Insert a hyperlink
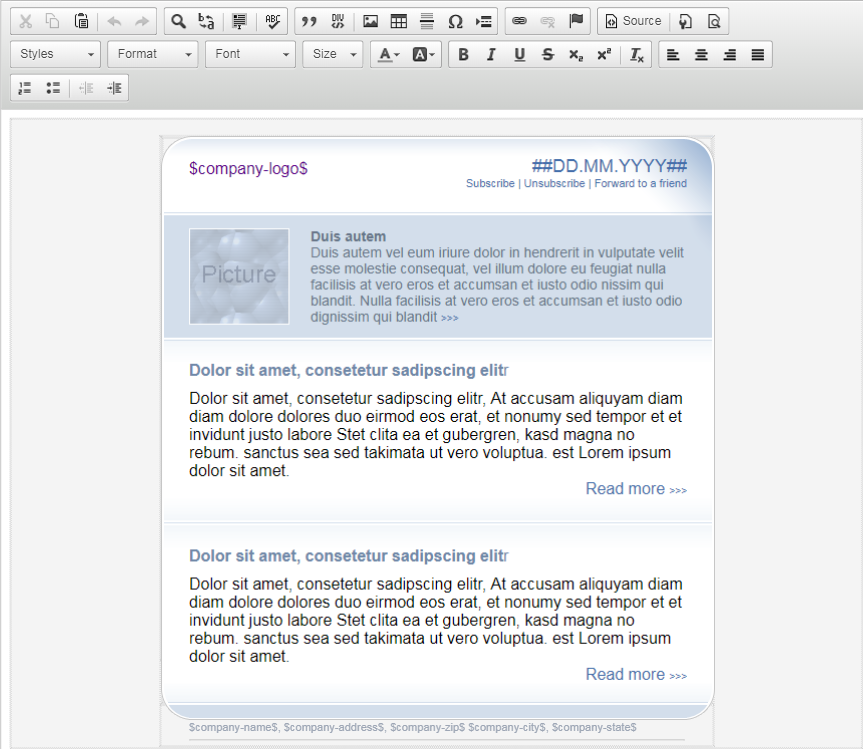 coord(519,21)
